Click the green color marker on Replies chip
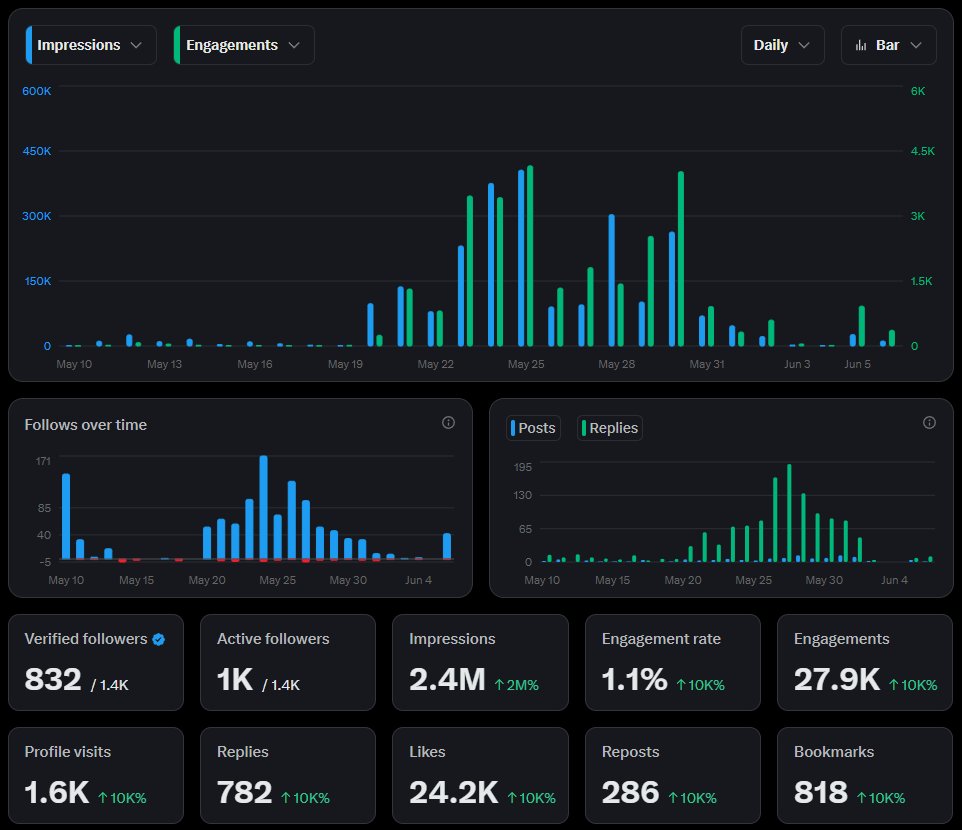 [x=584, y=428]
